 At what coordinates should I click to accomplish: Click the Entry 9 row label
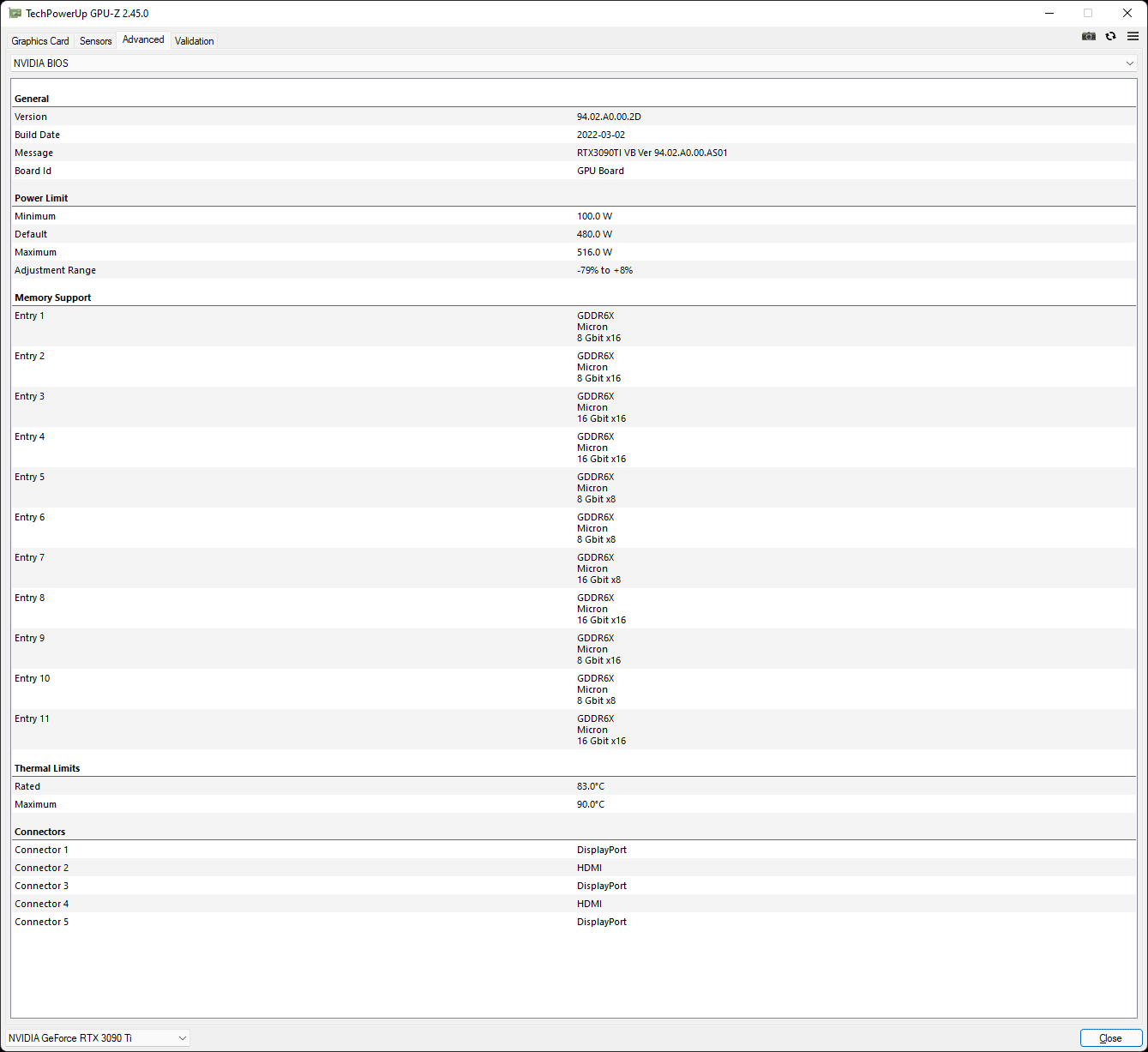point(29,638)
